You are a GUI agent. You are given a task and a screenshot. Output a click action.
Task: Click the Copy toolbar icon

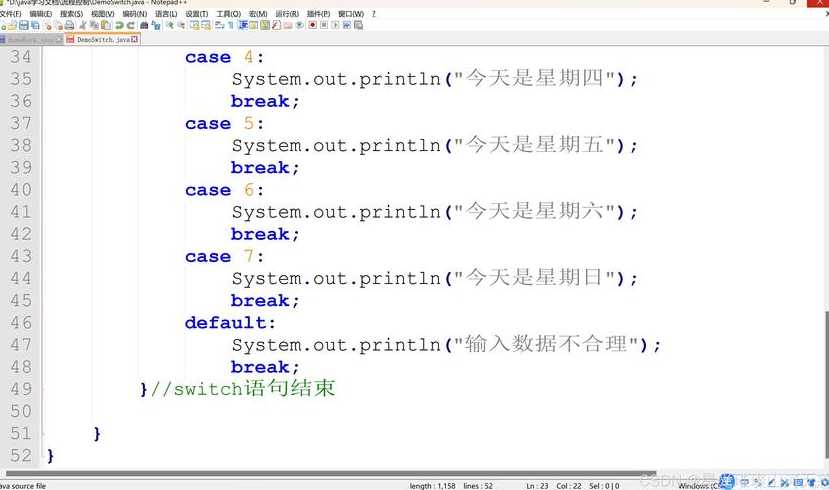(94, 25)
